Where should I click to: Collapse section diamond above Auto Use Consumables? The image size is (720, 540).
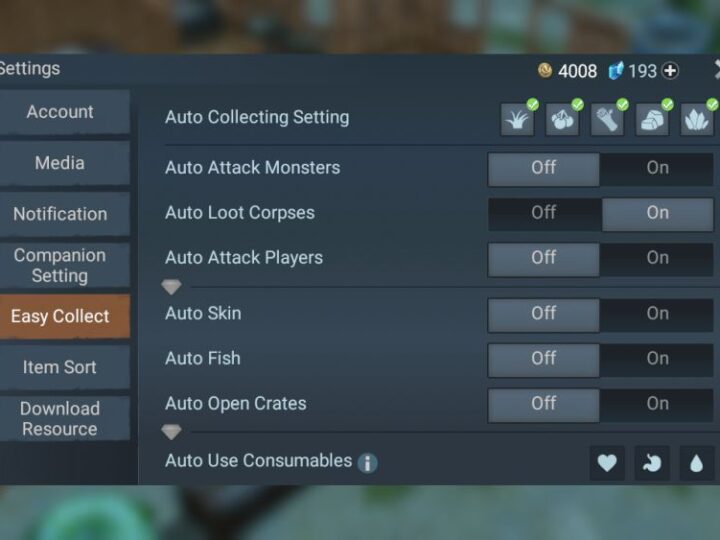[171, 432]
